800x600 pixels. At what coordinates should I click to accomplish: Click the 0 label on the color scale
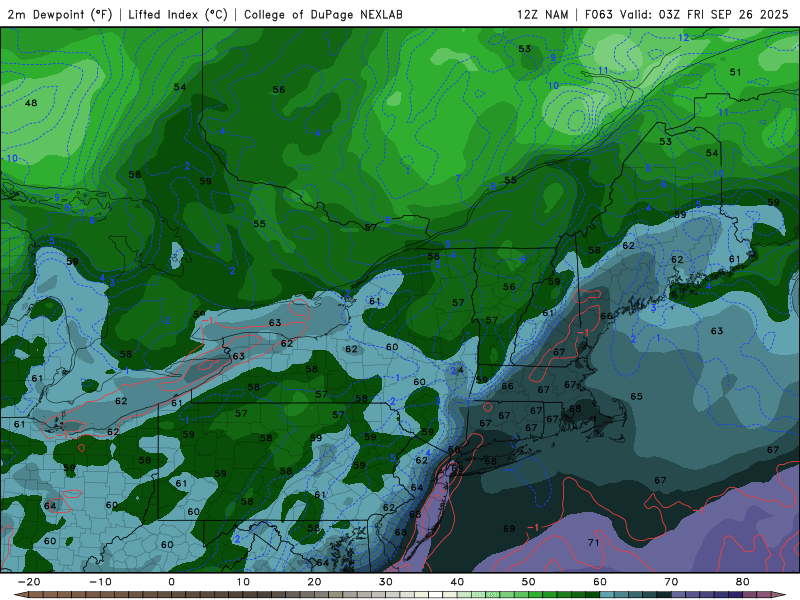point(171,582)
